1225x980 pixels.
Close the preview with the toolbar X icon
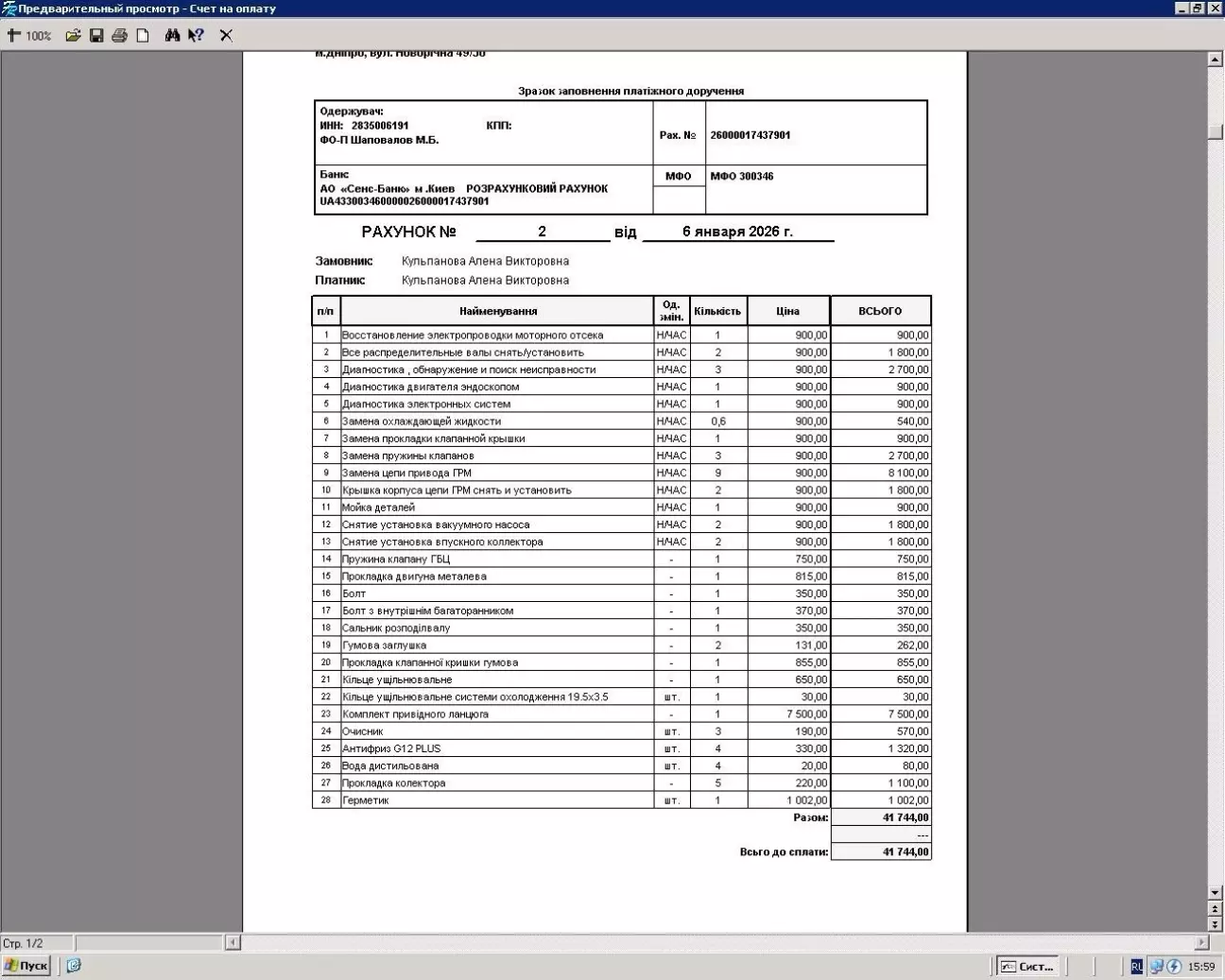coord(226,36)
